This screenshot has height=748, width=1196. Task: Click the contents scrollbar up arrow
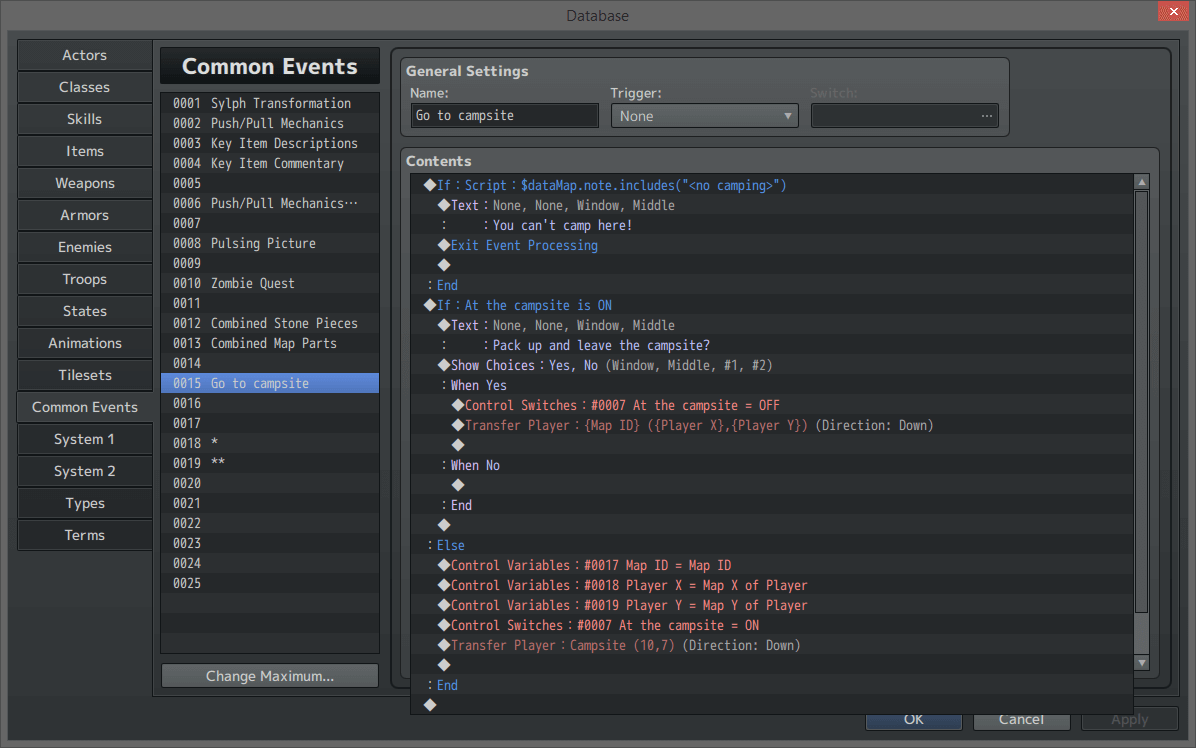[x=1141, y=182]
